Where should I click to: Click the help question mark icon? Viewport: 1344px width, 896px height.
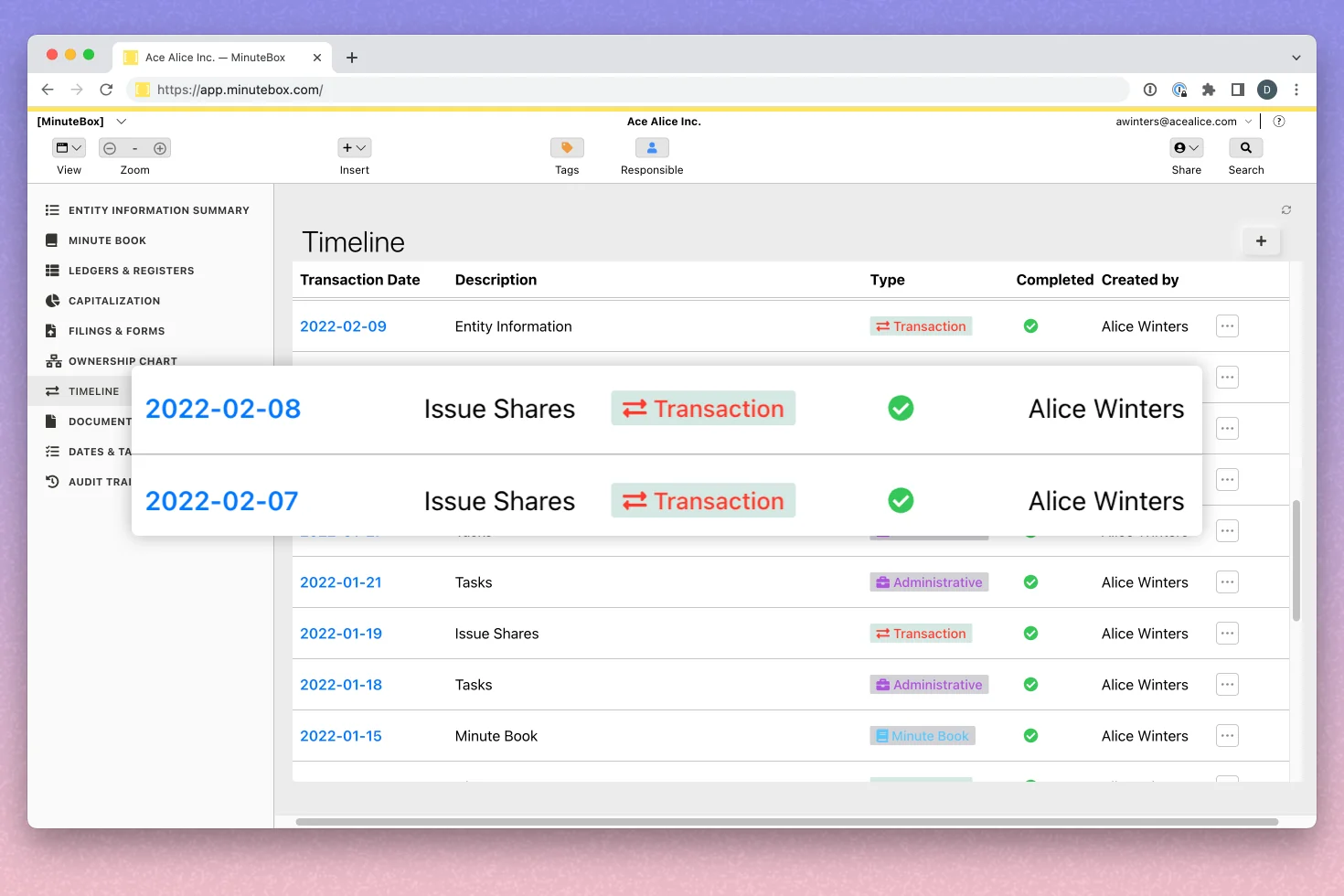coord(1279,122)
